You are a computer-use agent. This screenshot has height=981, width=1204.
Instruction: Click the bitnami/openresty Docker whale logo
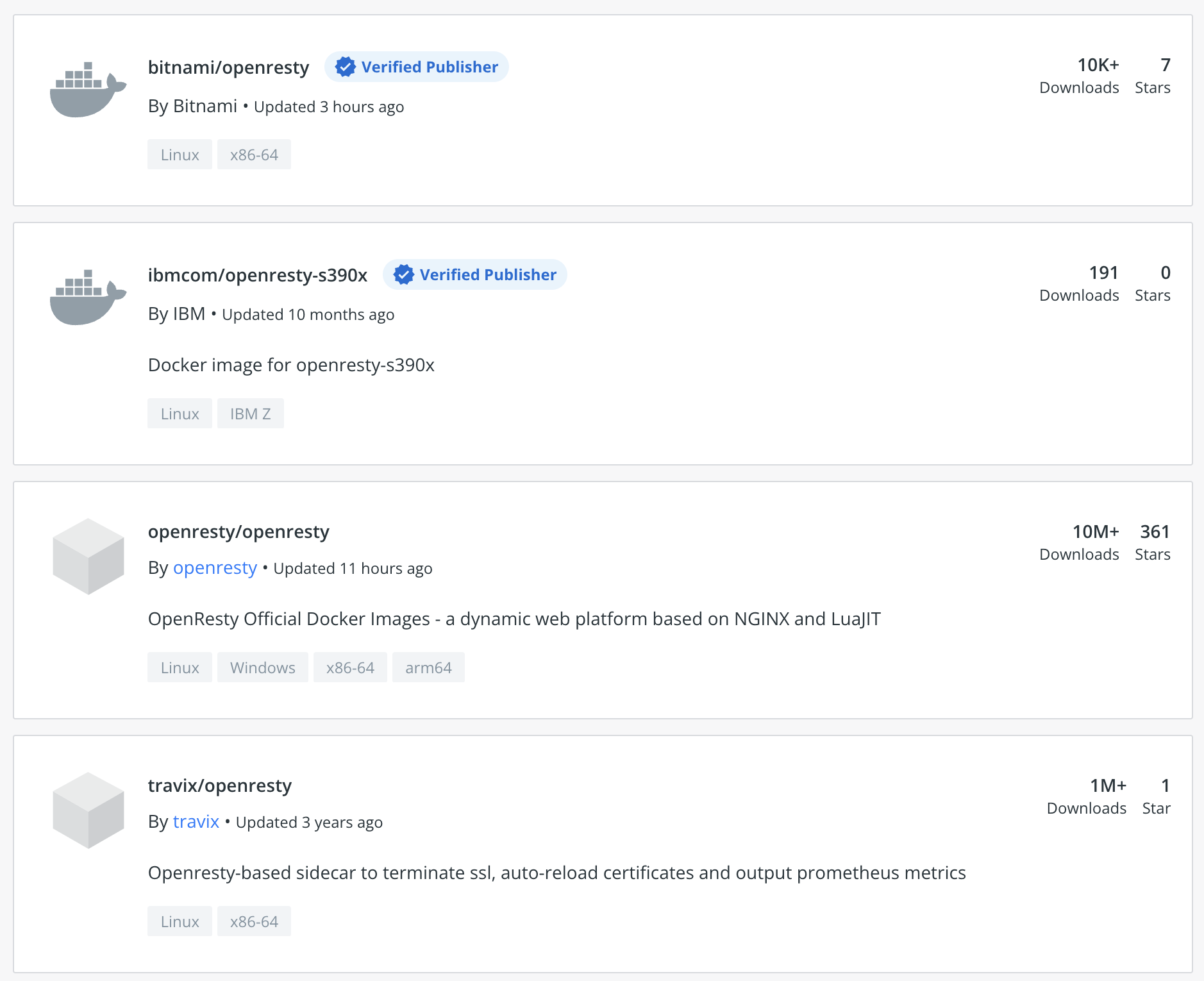88,90
